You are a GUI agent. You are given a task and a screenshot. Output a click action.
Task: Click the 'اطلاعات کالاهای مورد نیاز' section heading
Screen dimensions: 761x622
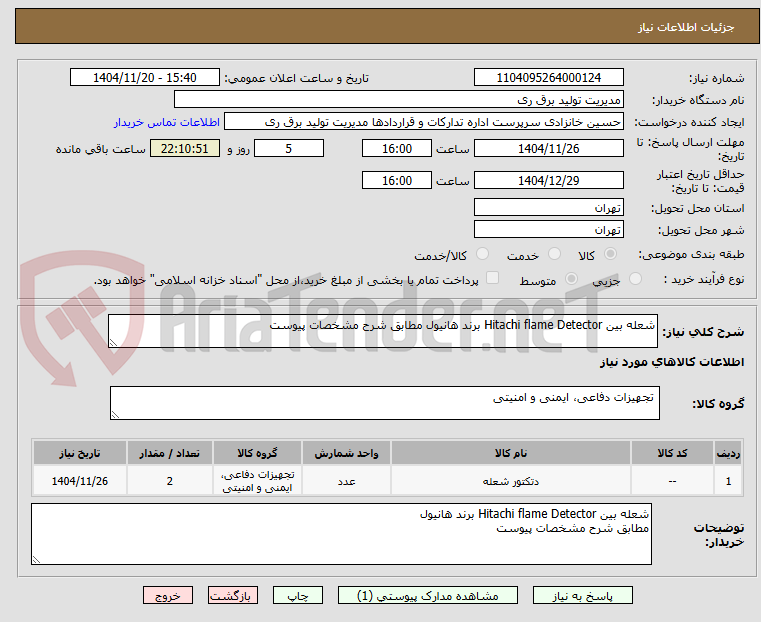(672, 362)
